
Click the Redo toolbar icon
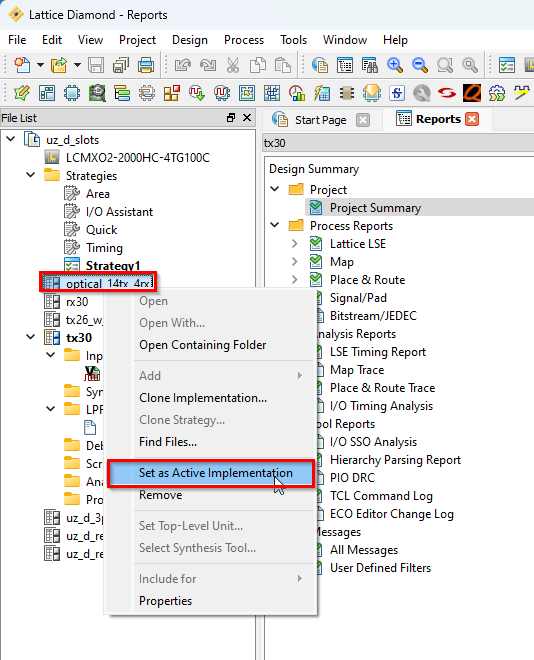point(208,65)
